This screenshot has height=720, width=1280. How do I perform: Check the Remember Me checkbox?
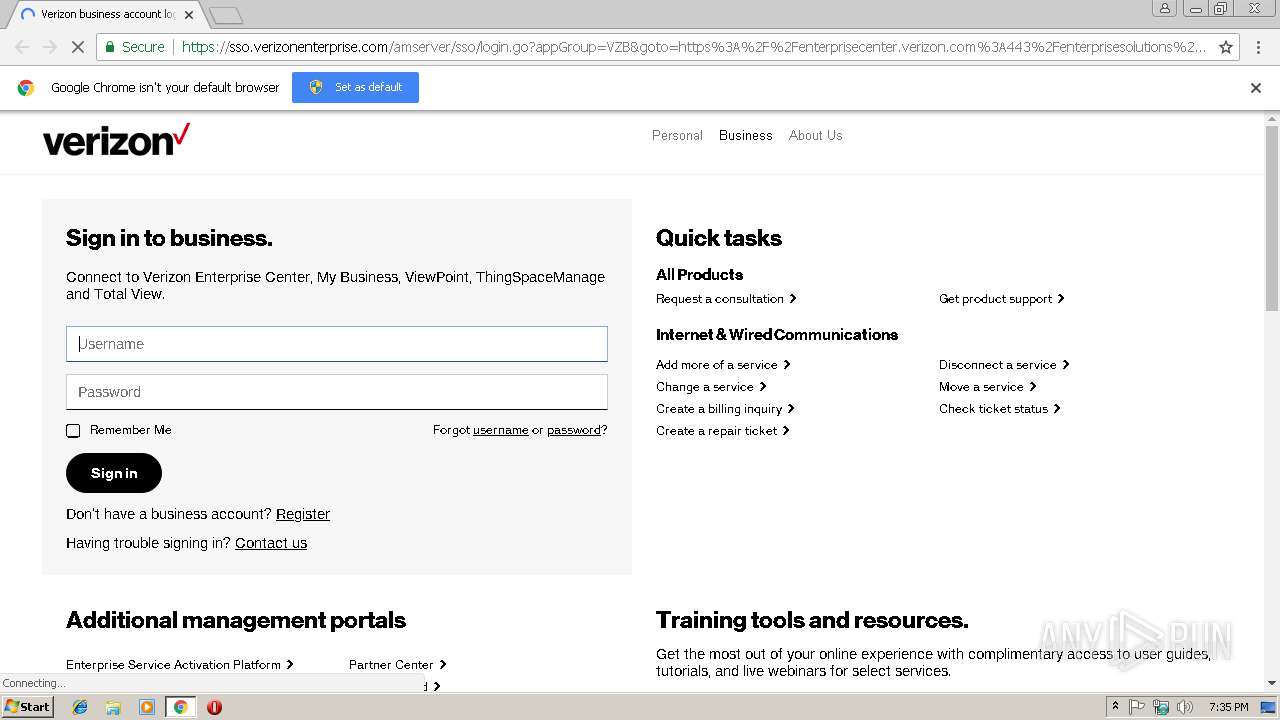(x=73, y=431)
